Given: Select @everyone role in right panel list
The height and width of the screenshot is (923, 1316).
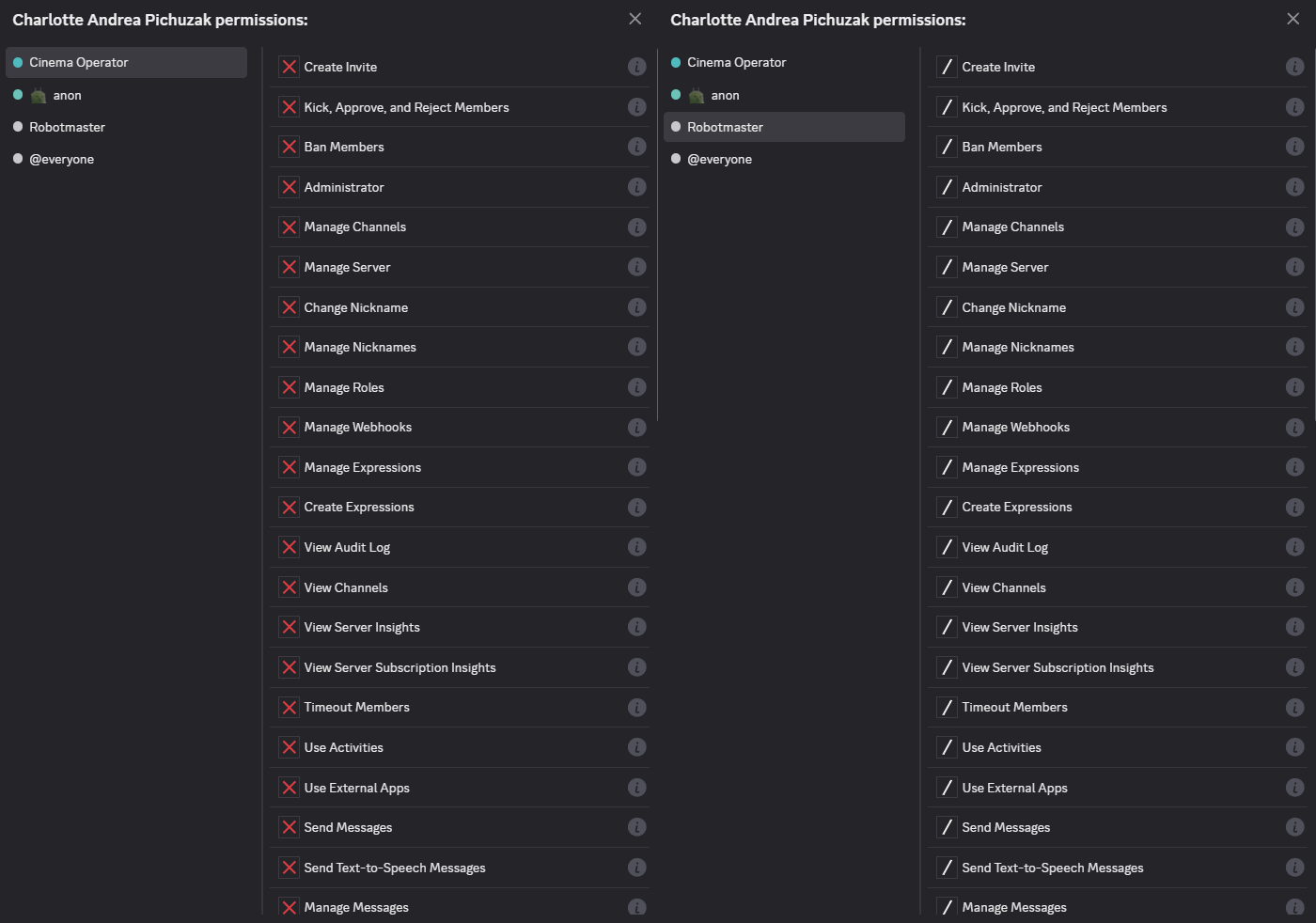Looking at the screenshot, I should coord(784,159).
